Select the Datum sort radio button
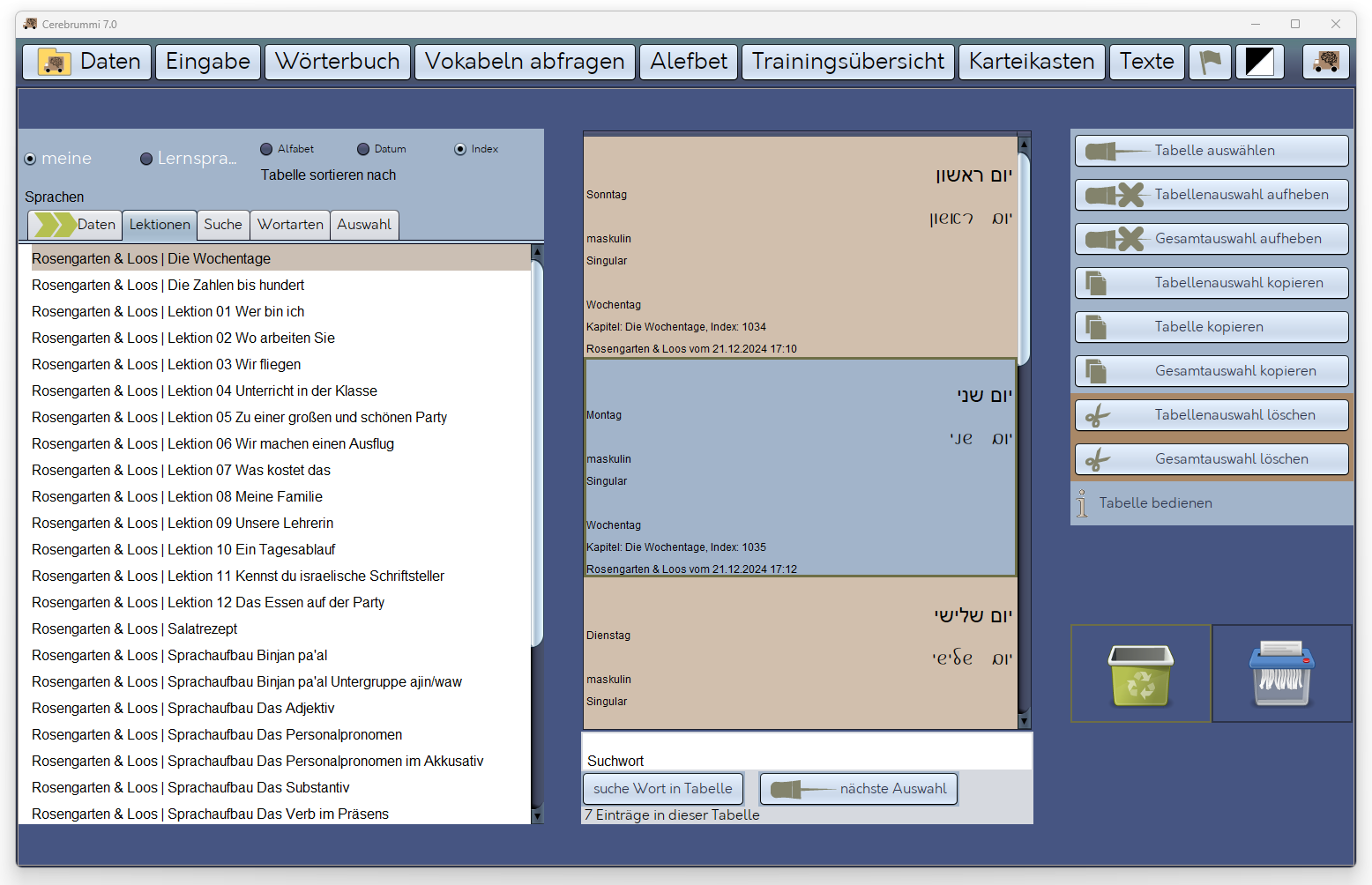 (x=363, y=149)
